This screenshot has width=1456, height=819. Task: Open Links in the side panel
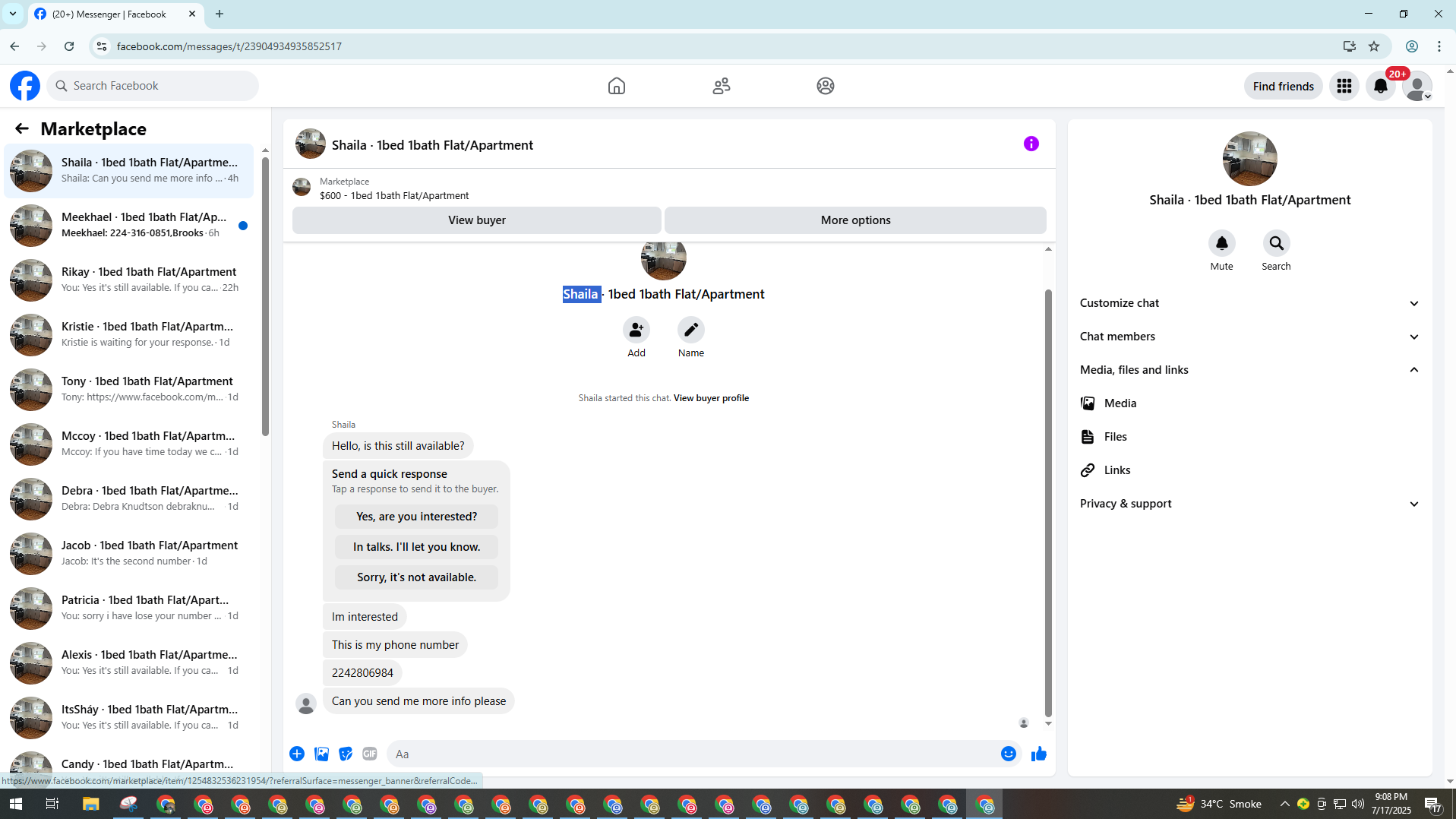click(x=1249, y=470)
